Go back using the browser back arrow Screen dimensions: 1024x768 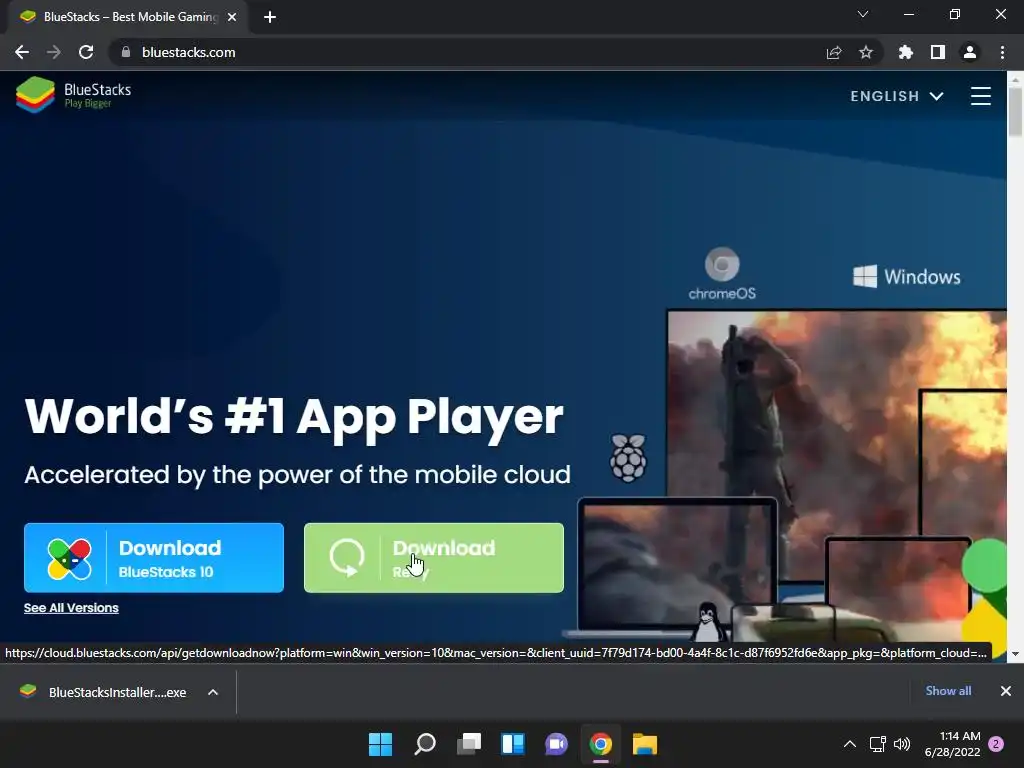click(x=22, y=52)
